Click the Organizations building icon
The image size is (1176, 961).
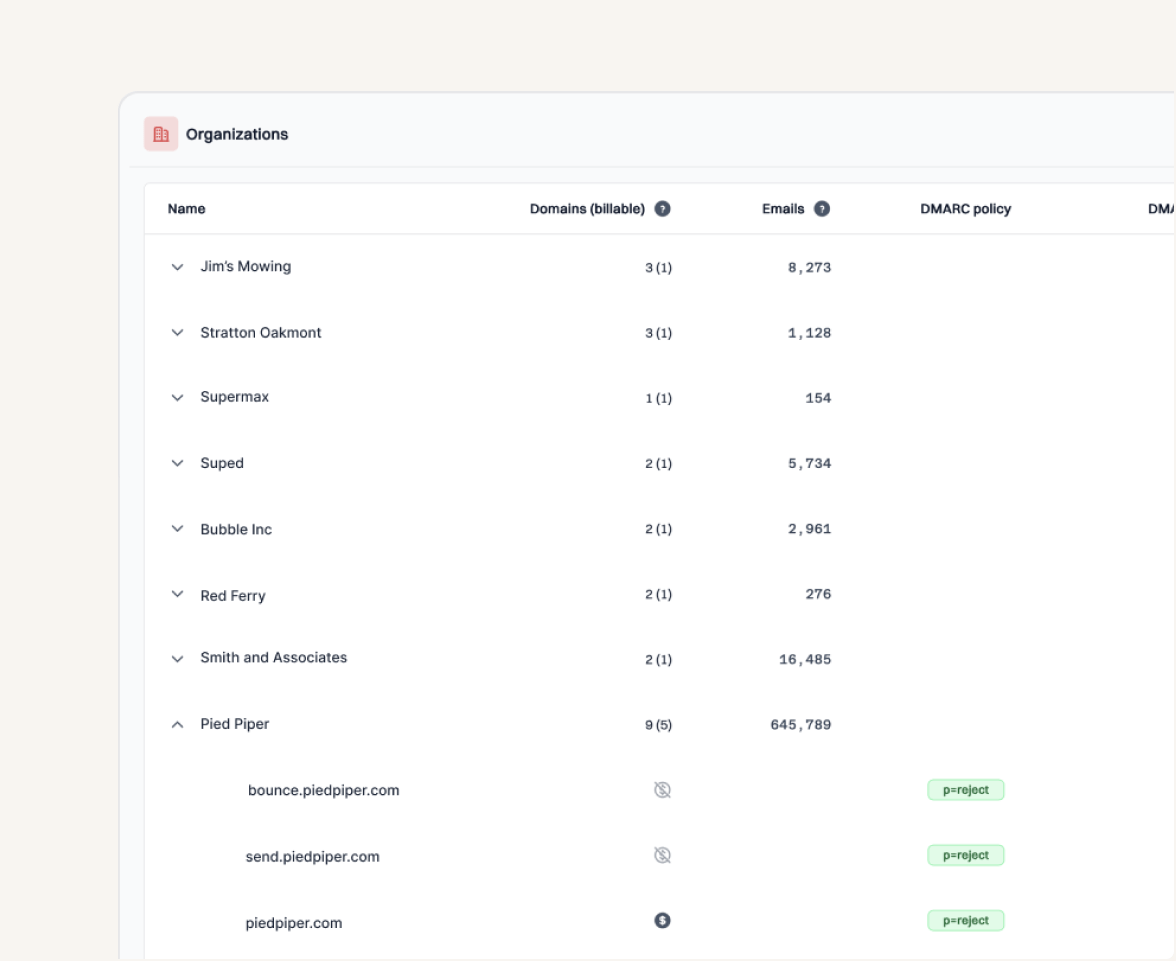tap(161, 134)
